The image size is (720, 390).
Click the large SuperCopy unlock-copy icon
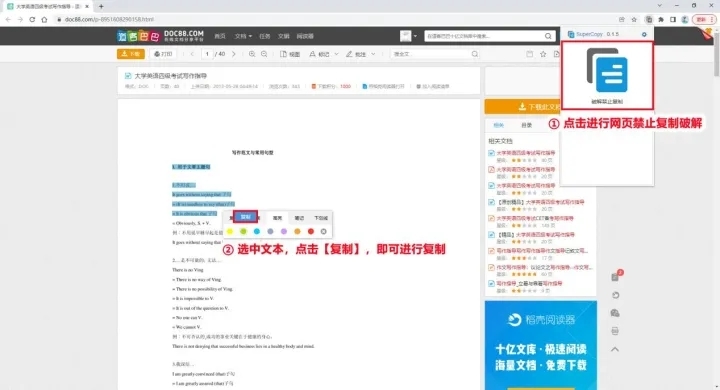click(607, 70)
